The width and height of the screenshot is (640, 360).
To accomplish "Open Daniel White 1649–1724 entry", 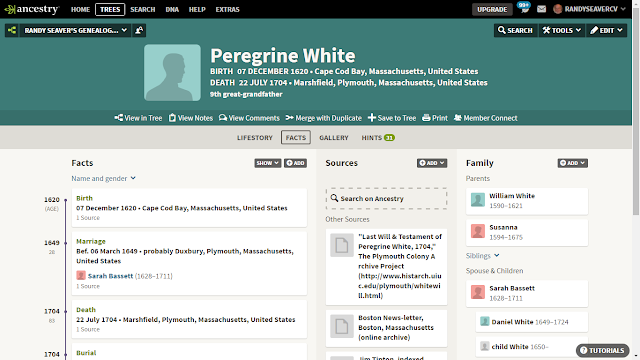I will pos(532,322).
